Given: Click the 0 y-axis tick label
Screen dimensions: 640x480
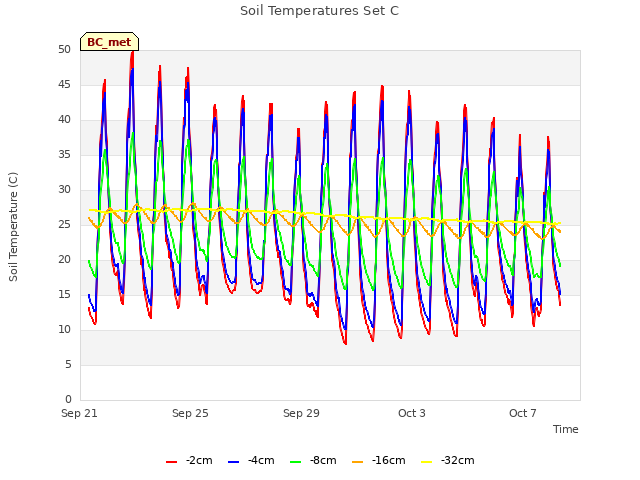Looking at the screenshot, I should [x=68, y=399].
